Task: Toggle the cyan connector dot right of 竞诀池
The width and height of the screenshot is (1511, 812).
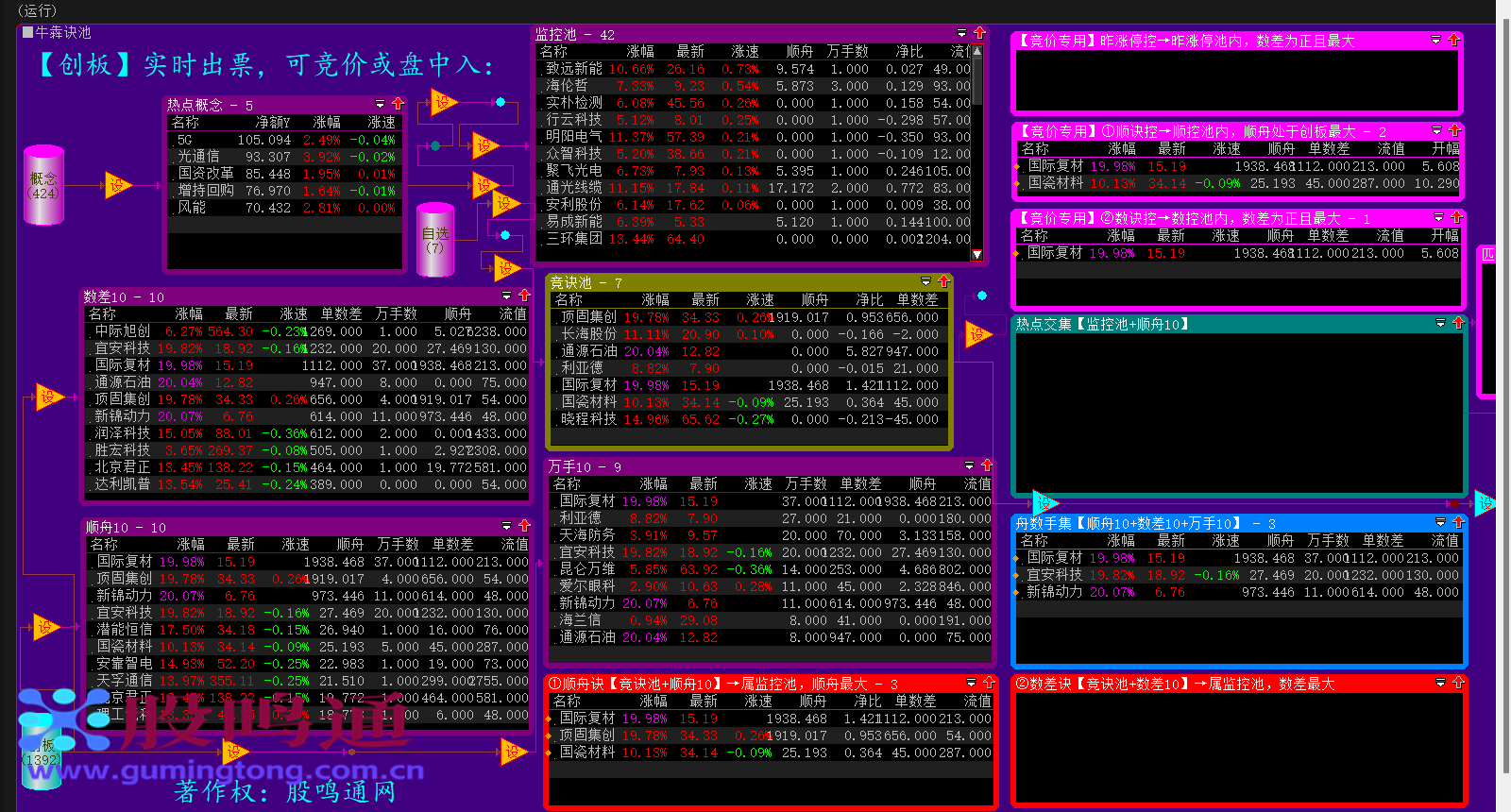Action: [x=982, y=296]
